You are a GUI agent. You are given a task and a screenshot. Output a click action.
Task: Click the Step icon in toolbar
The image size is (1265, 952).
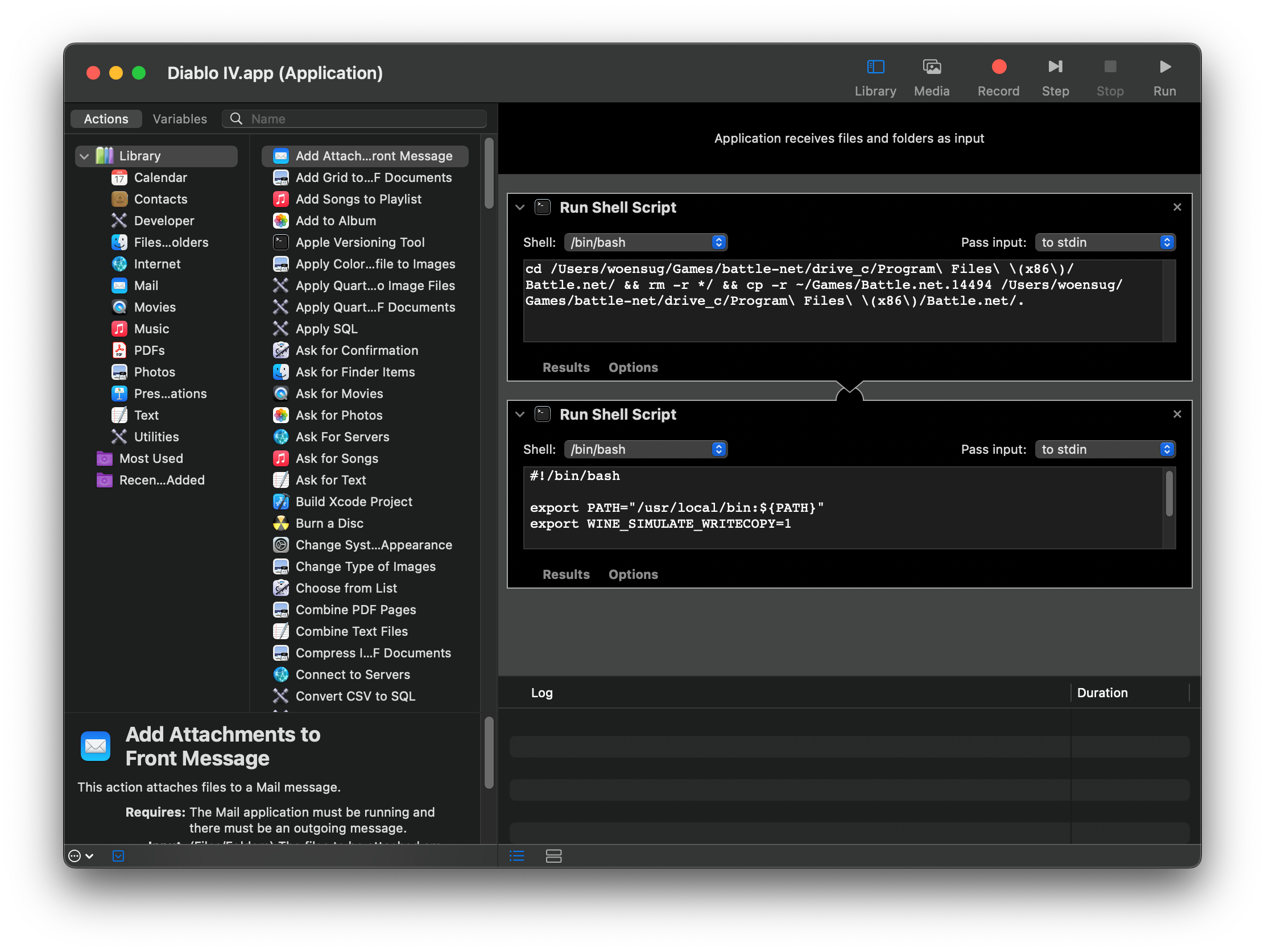click(x=1055, y=68)
